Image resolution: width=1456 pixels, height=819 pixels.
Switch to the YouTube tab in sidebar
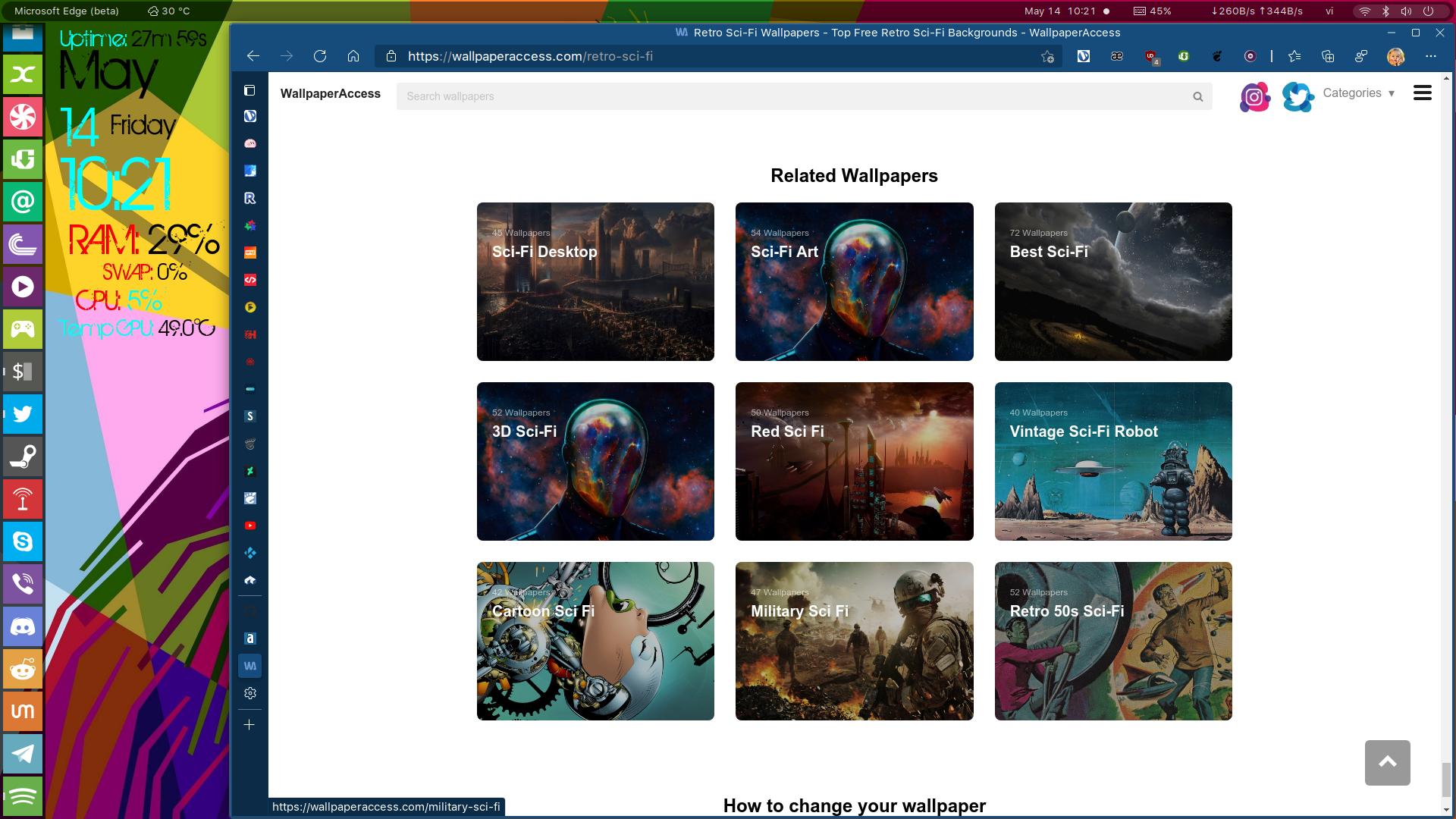pos(249,526)
